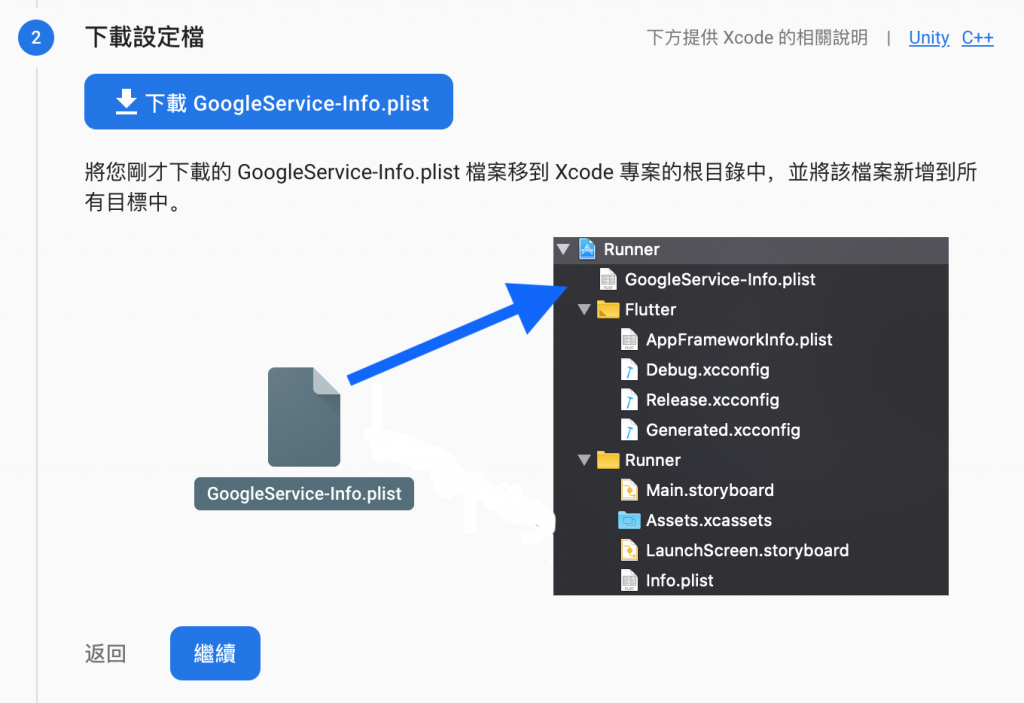Click the download arrow icon on the button

(126, 103)
